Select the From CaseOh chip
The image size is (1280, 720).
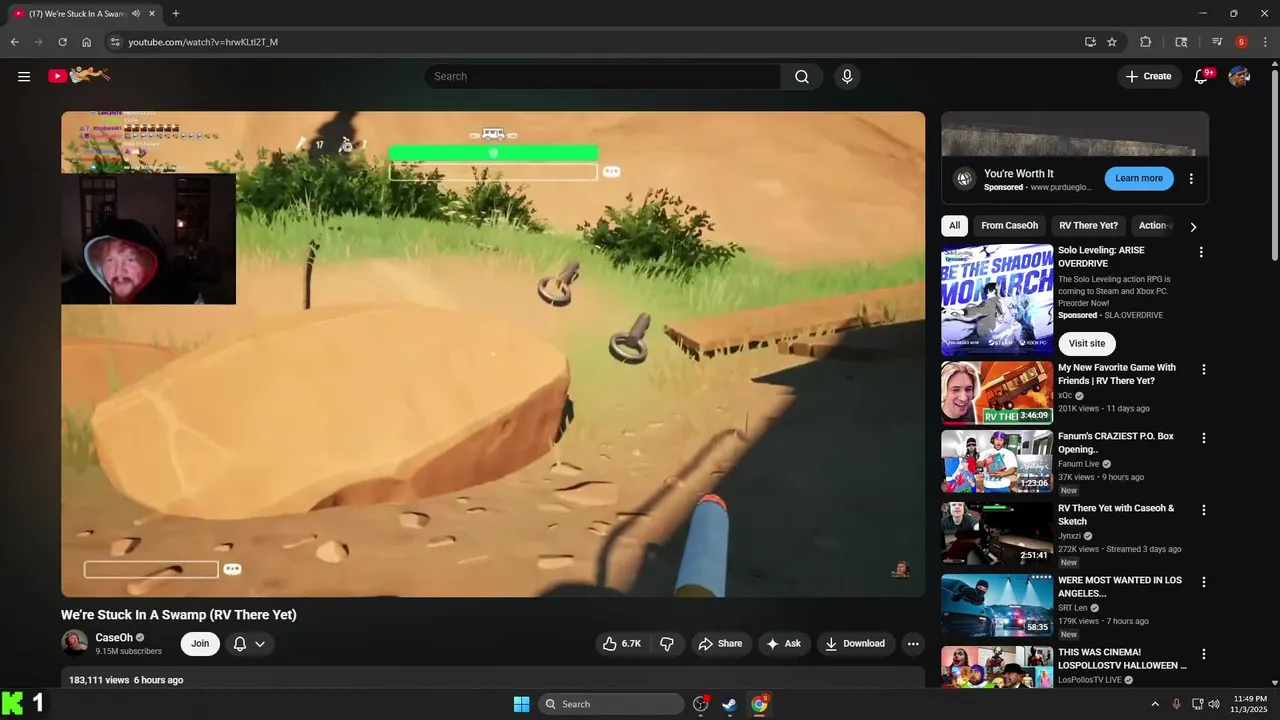click(1009, 226)
